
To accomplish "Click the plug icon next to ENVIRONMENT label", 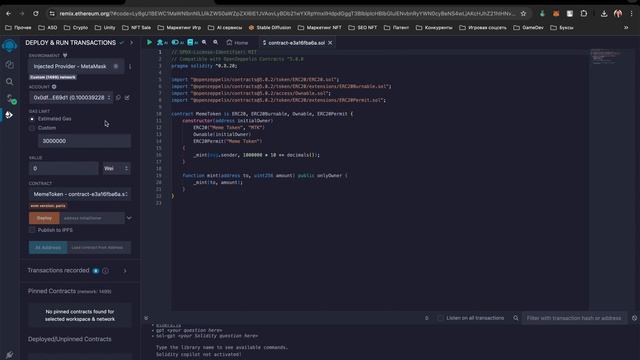I will pos(65,55).
